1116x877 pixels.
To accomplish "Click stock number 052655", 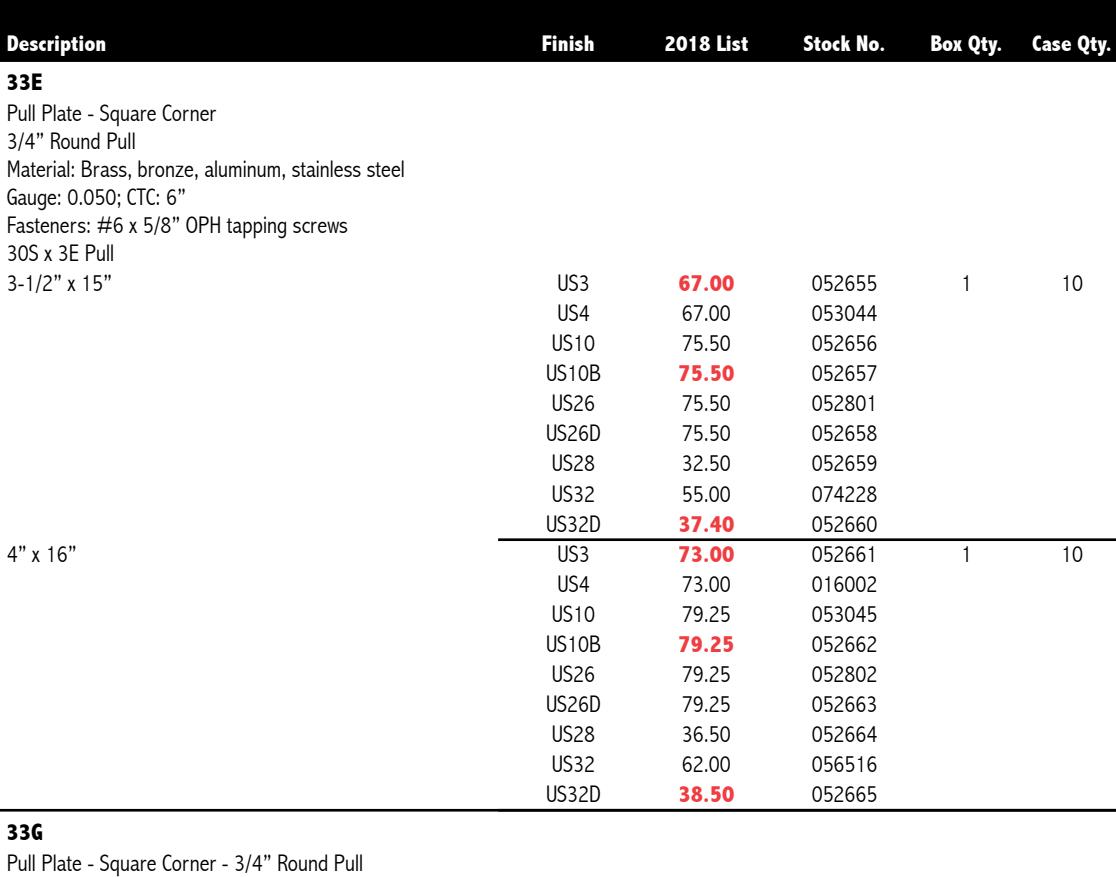I will [x=842, y=284].
